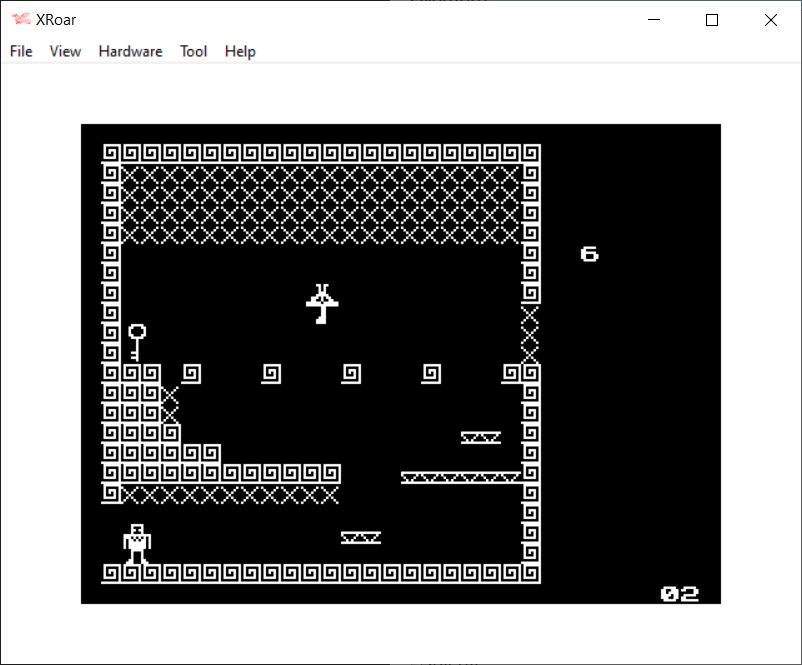Open the Tool menu
The width and height of the screenshot is (802, 665).
193,51
